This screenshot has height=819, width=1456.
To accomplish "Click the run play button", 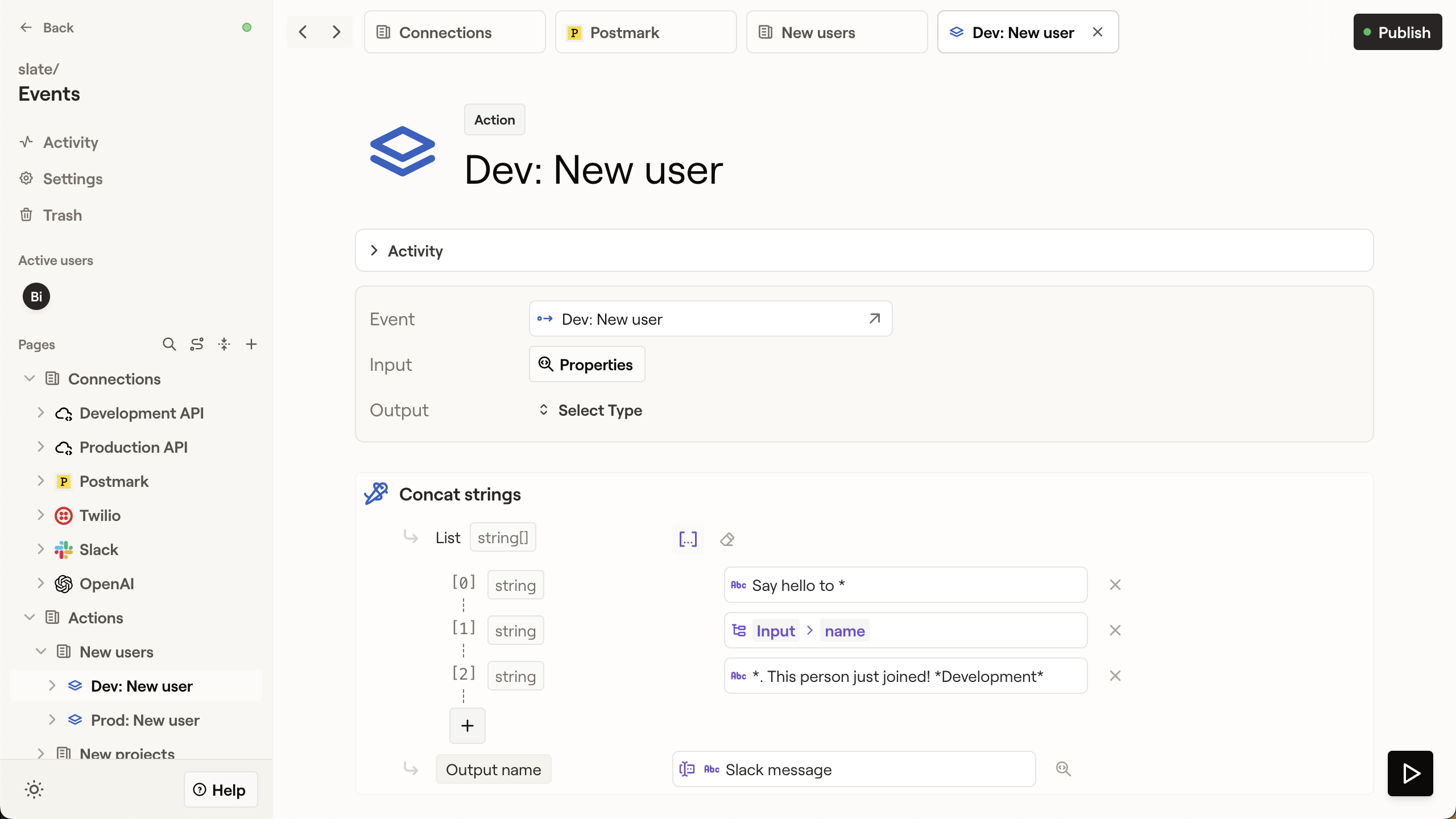I will 1410,773.
